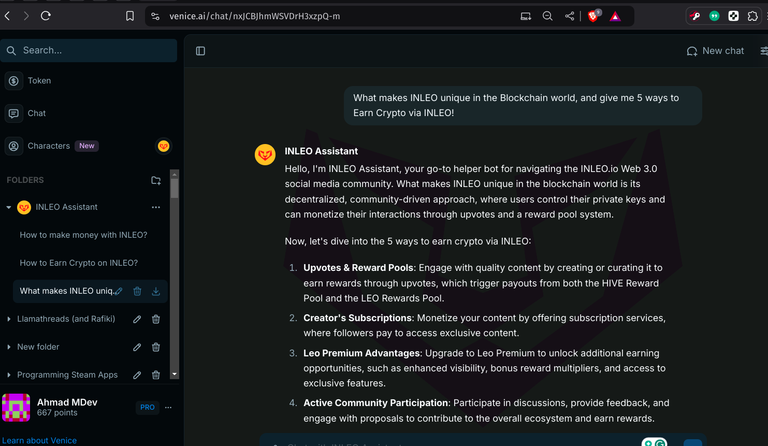Open the Extensions puzzle menu
Screen dimensions: 768x446
click(x=753, y=16)
